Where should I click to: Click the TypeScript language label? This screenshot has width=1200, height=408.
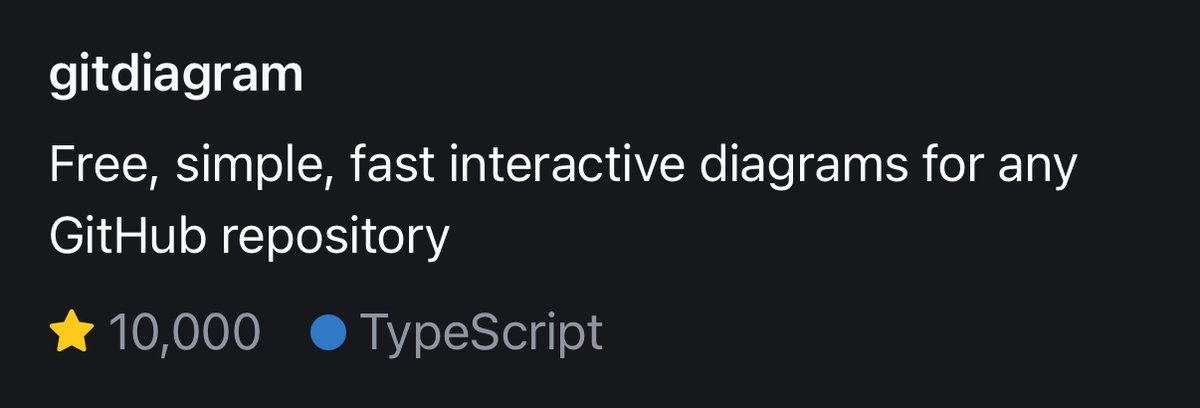pyautogui.click(x=481, y=332)
